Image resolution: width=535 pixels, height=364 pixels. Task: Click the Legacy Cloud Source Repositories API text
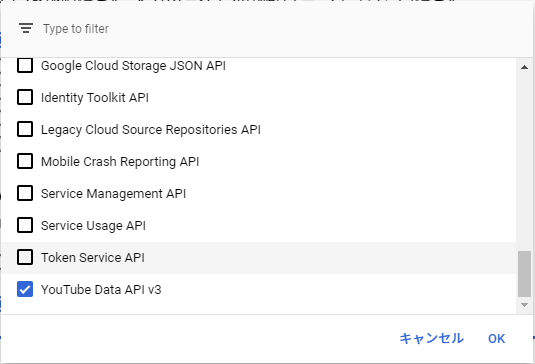click(151, 130)
